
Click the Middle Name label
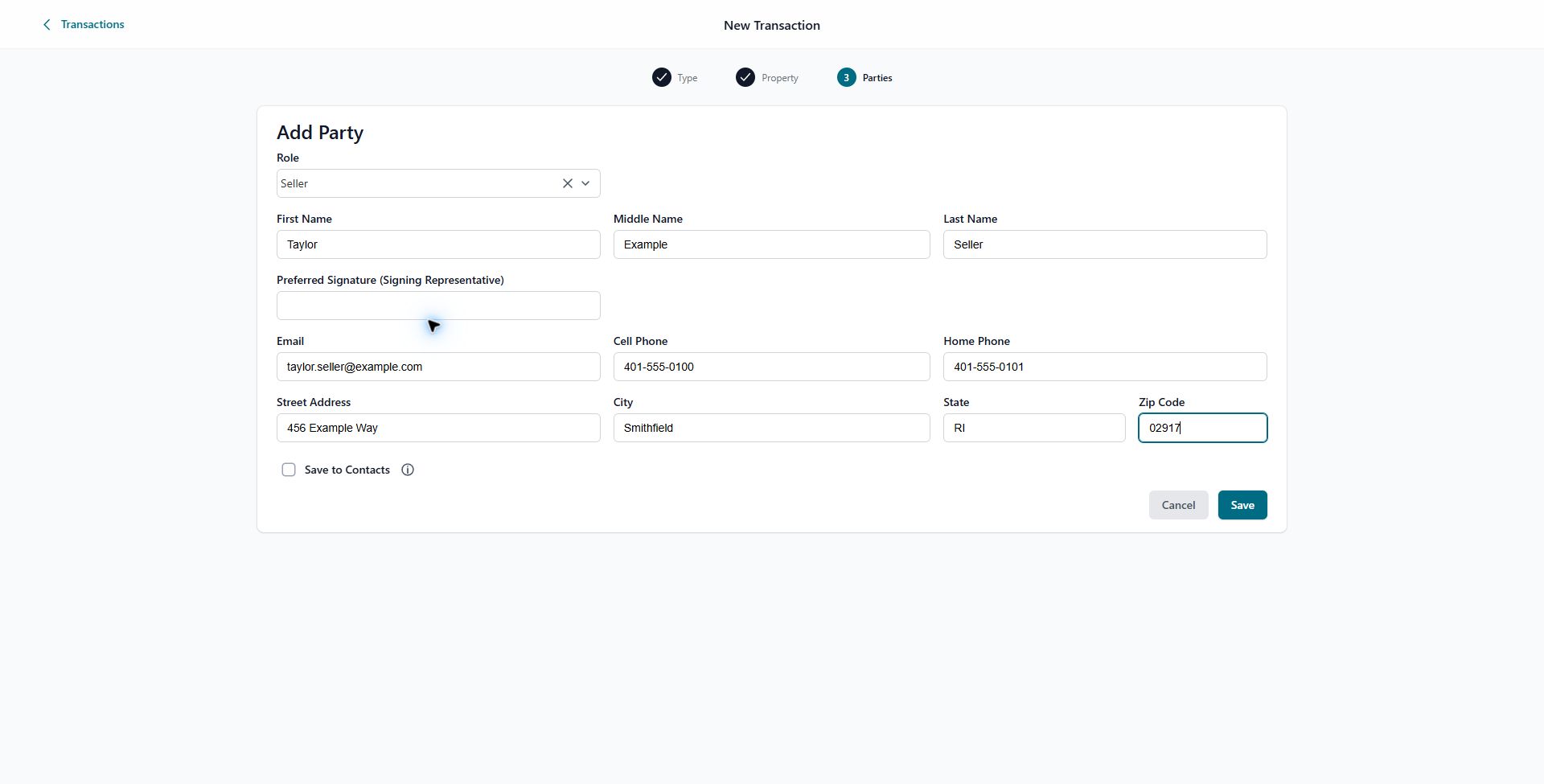pyautogui.click(x=648, y=219)
